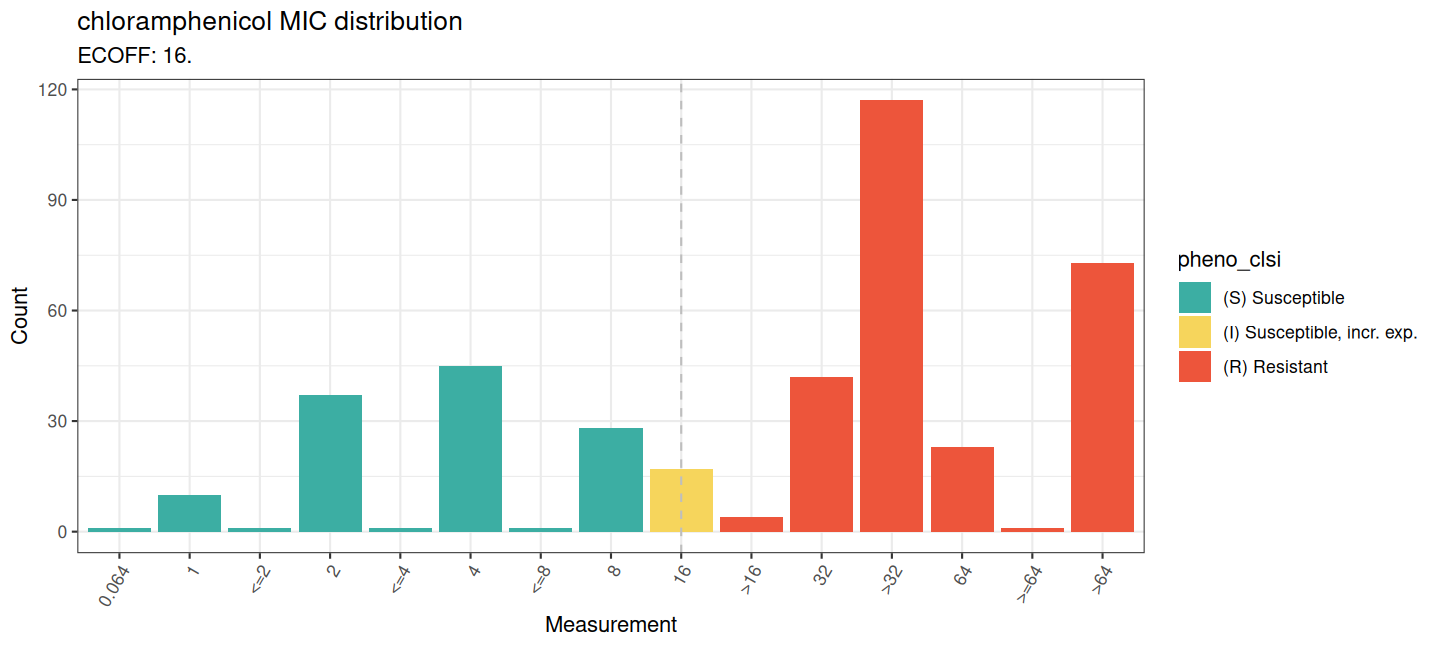The image size is (1440, 648).
Task: Click the tallest red bar for >32
Action: pyautogui.click(x=891, y=316)
